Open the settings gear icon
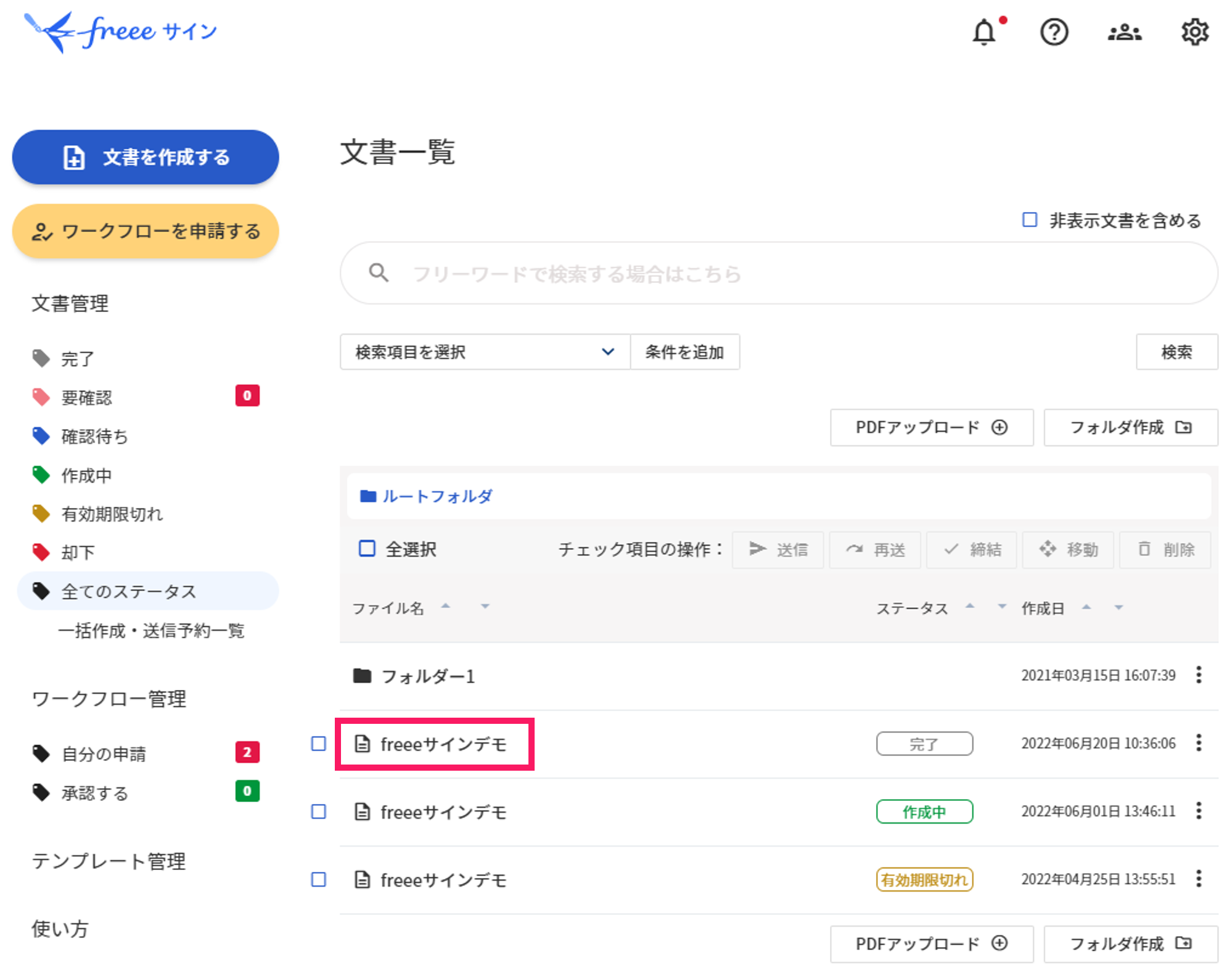Screen dimensions: 1232x968 (1194, 32)
